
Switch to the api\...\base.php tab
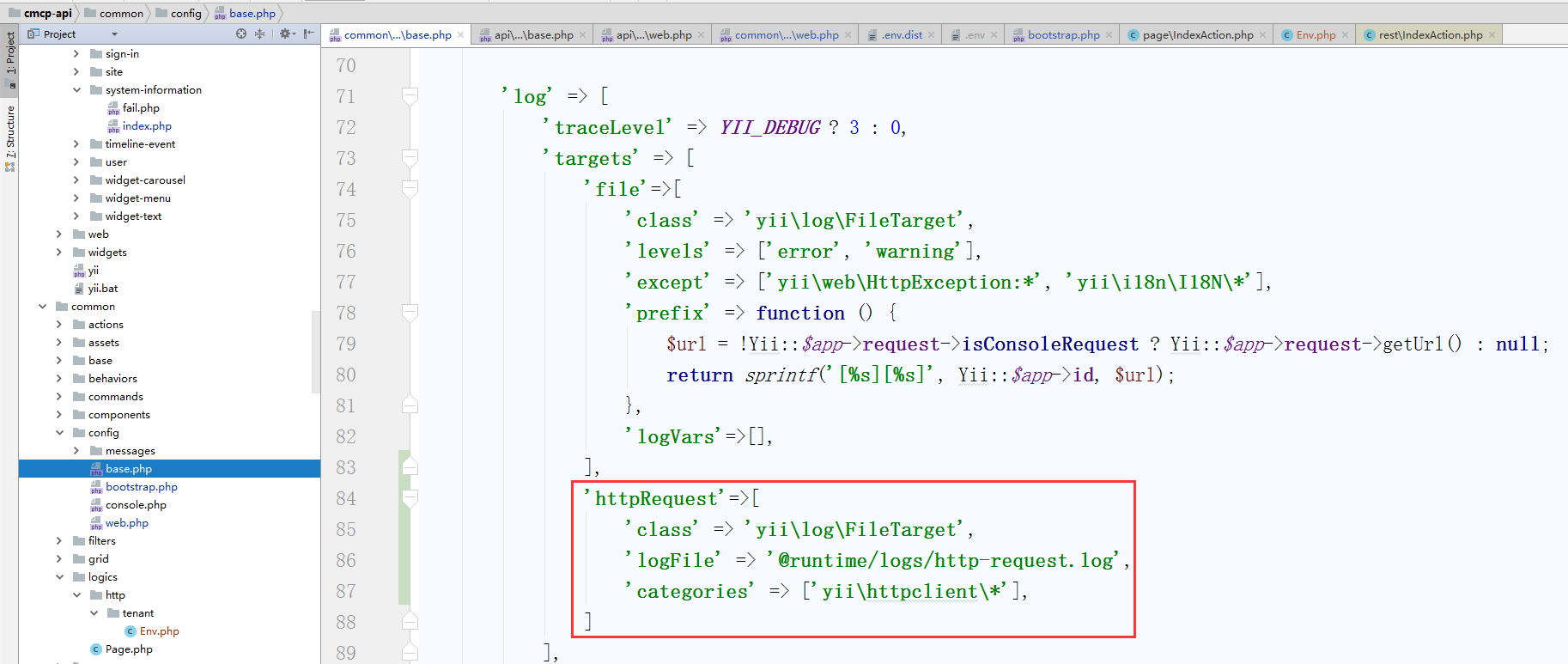tap(532, 35)
